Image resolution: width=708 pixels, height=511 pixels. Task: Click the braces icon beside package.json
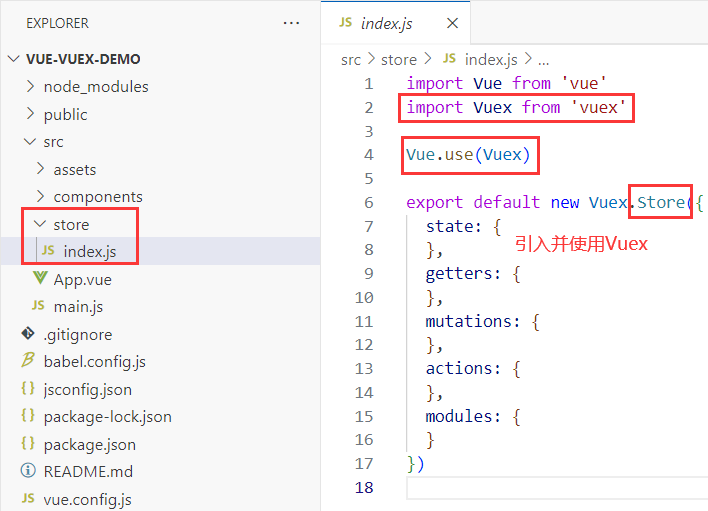28,443
